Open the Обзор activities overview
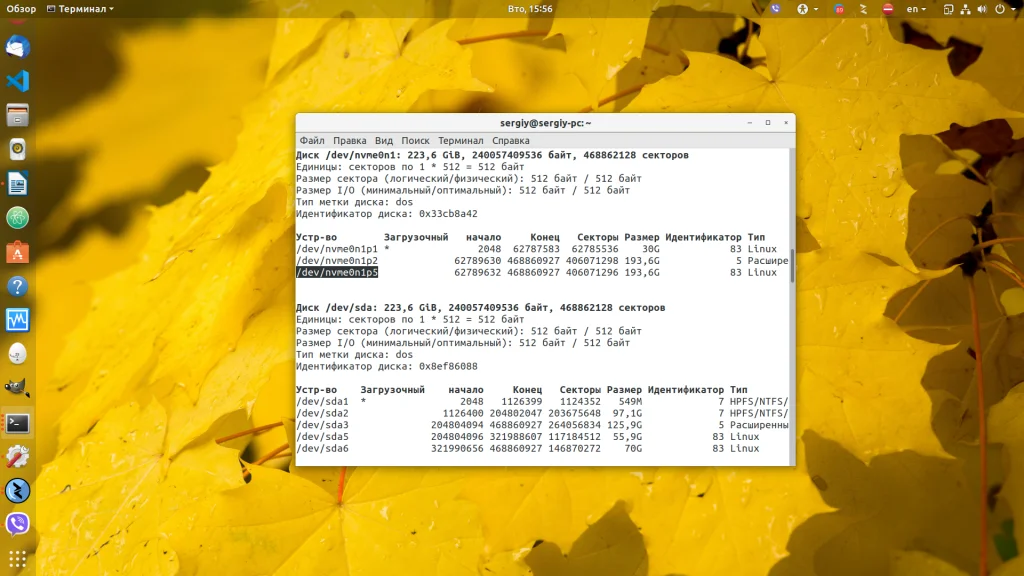 pyautogui.click(x=21, y=9)
